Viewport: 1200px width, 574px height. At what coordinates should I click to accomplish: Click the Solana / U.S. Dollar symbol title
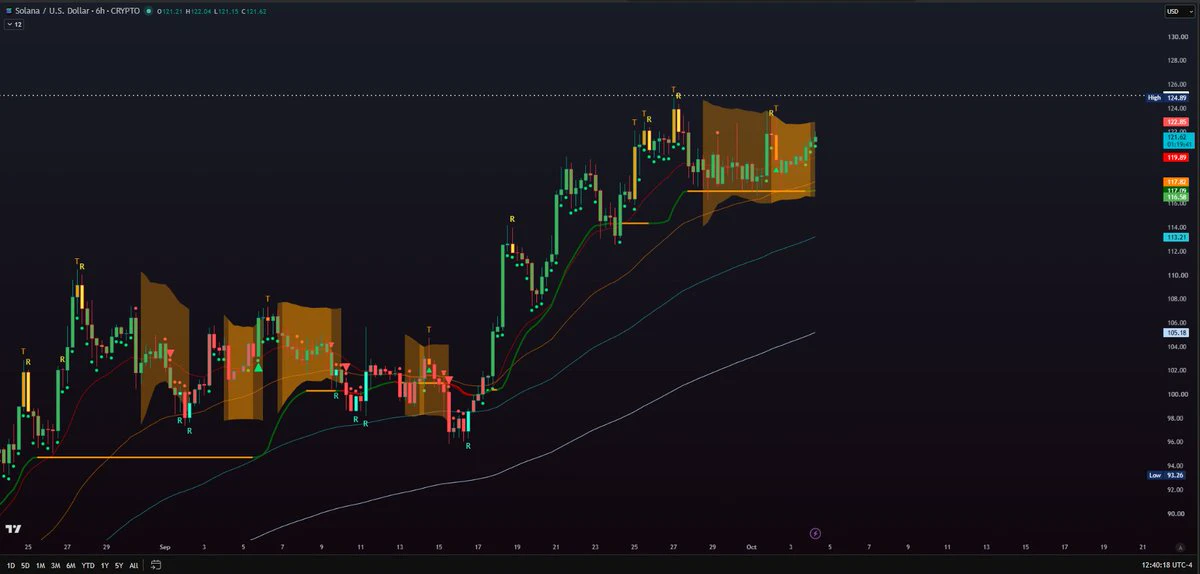pyautogui.click(x=75, y=10)
